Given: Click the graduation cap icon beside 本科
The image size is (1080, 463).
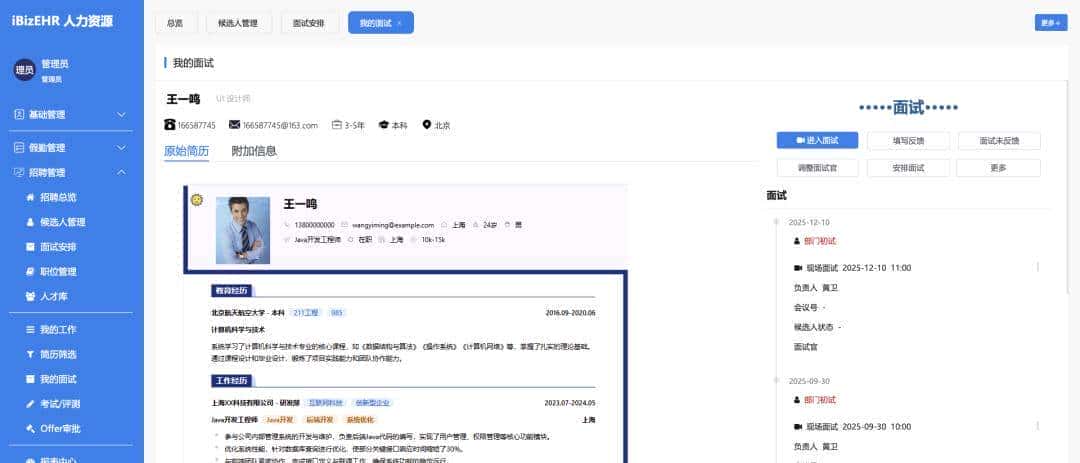Looking at the screenshot, I should 384,125.
